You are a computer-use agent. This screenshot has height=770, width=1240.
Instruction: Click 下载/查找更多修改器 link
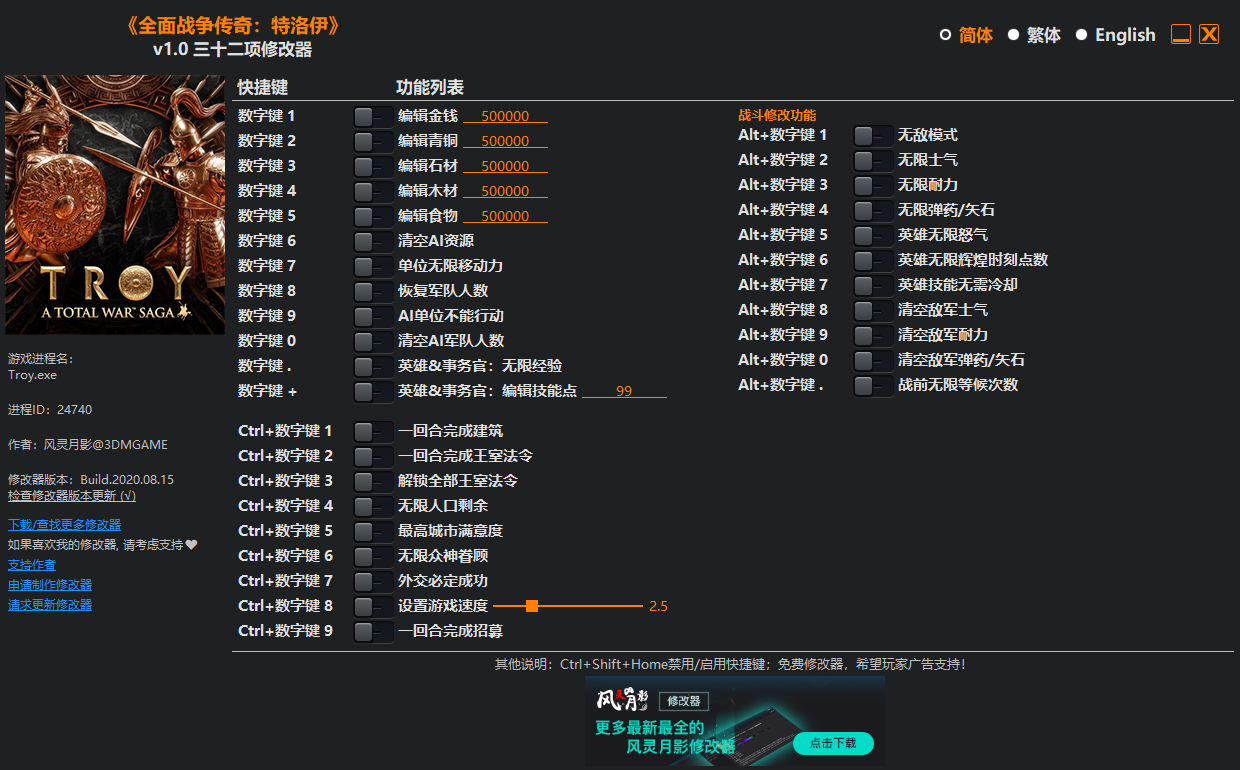point(63,523)
